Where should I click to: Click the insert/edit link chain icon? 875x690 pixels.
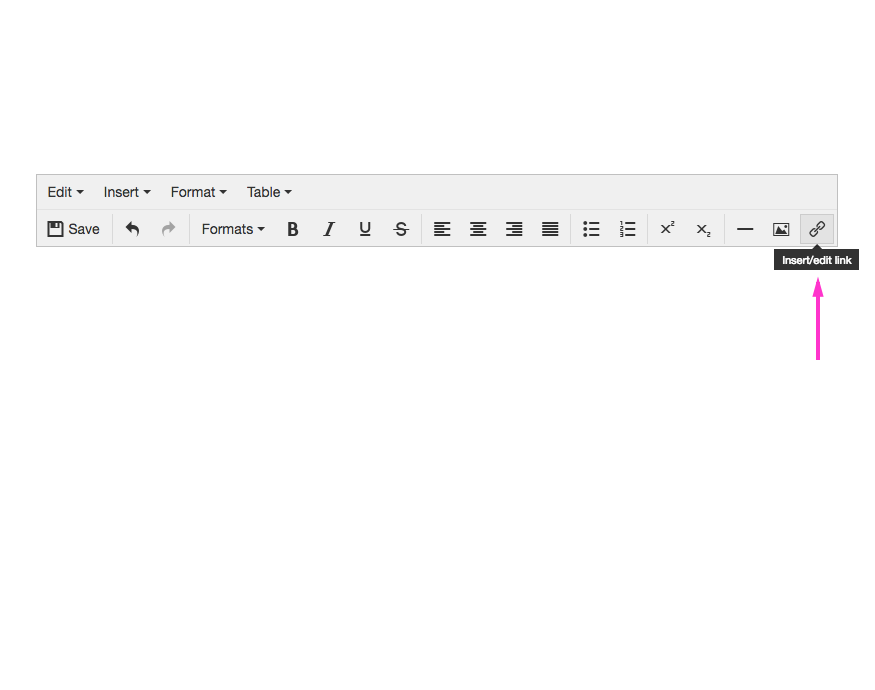pos(817,229)
